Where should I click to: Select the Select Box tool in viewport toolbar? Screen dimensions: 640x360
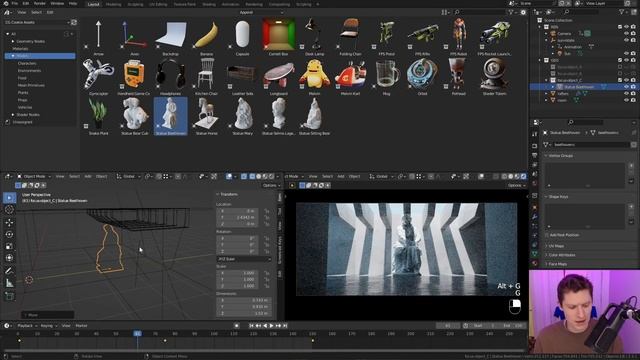[9, 198]
